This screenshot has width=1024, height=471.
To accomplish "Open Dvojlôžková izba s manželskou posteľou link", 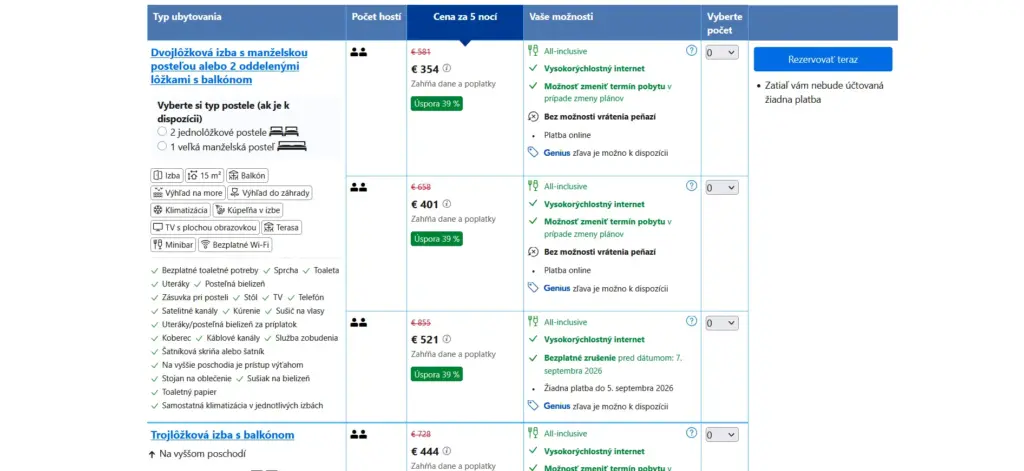I will (x=229, y=66).
